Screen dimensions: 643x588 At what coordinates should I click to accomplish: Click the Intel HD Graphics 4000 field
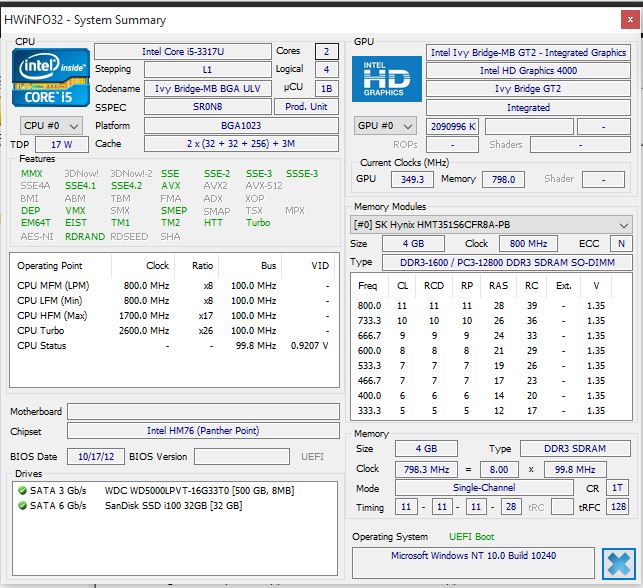(528, 71)
